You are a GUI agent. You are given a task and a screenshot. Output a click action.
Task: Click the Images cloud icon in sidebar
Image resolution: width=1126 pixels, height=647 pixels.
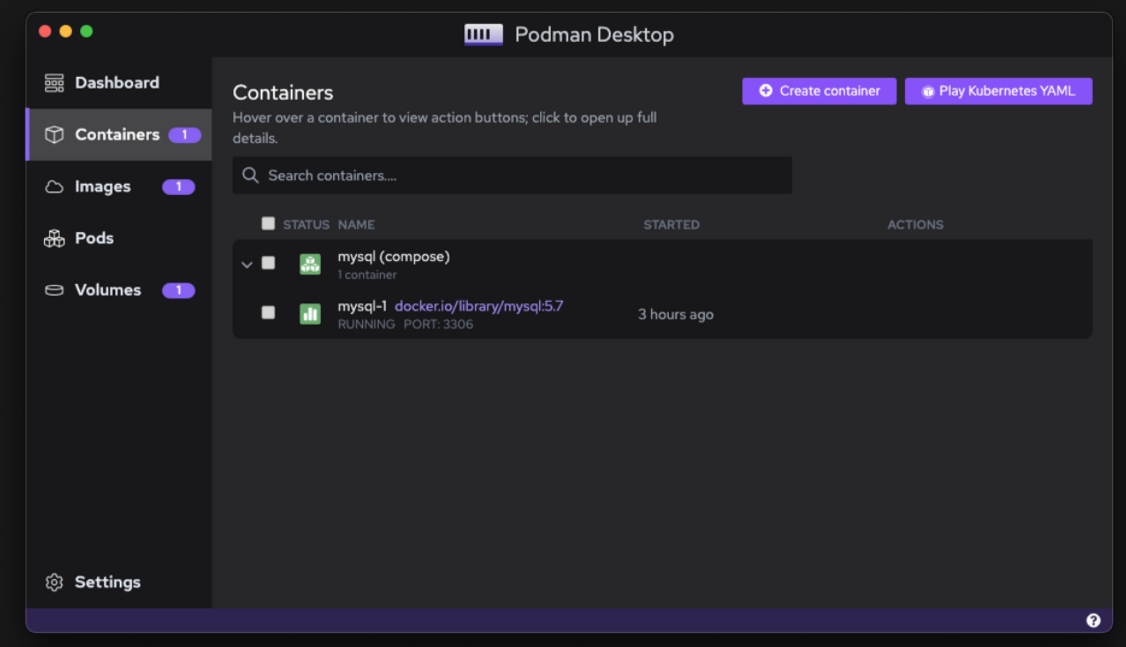54,187
